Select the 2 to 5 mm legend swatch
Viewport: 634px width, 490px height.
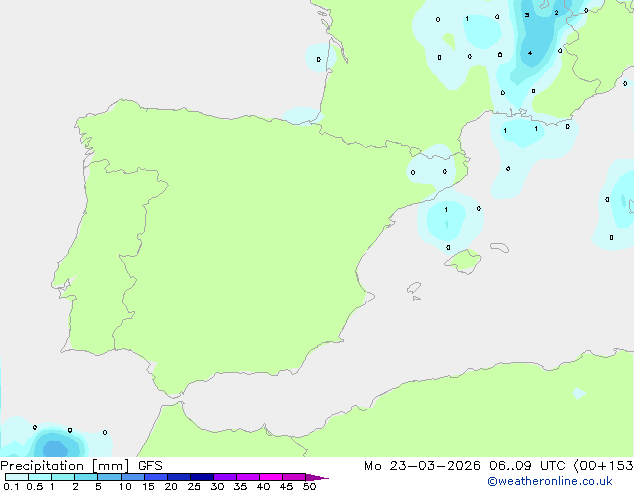point(86,477)
